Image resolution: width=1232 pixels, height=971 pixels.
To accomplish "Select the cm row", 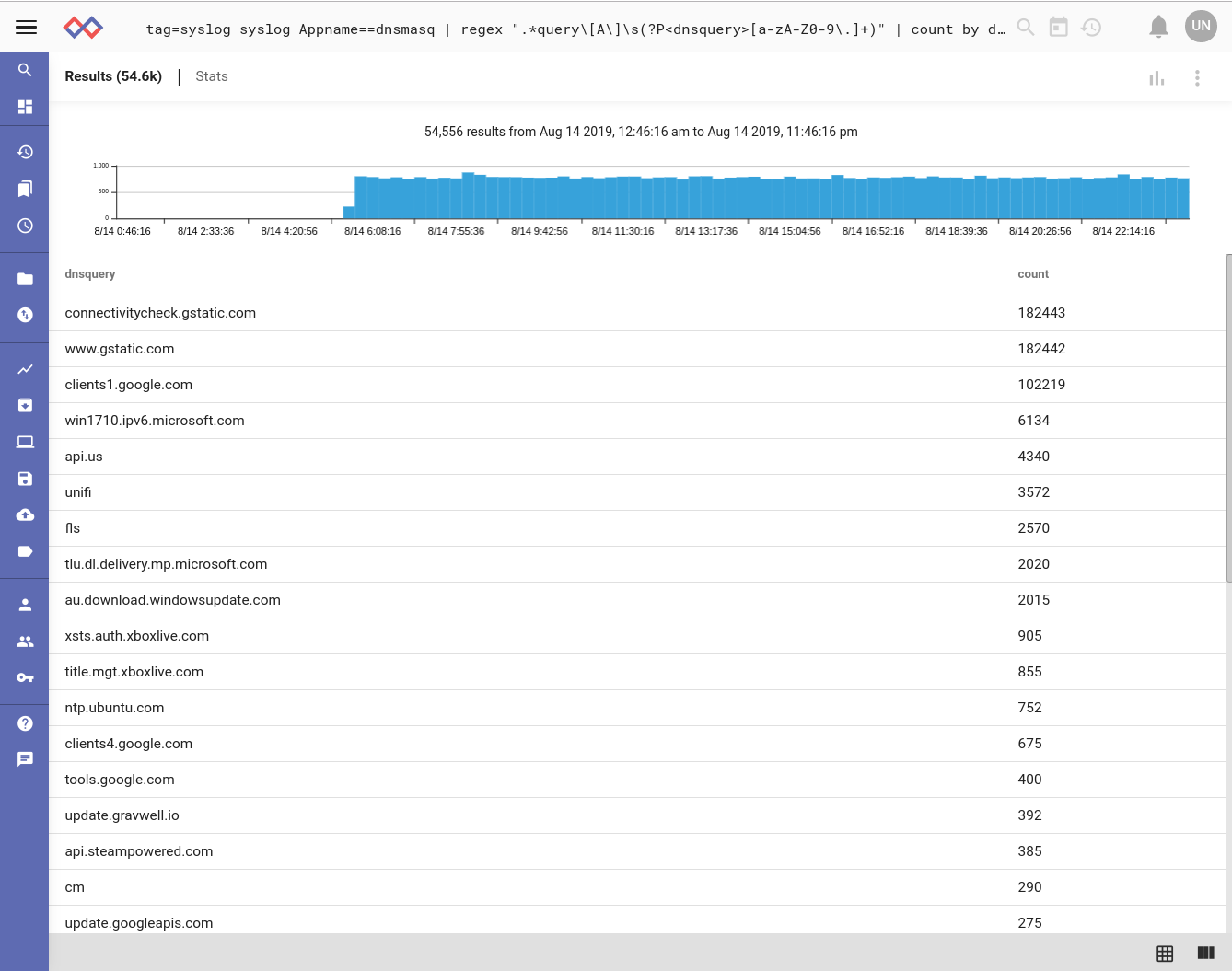I will pos(637,887).
